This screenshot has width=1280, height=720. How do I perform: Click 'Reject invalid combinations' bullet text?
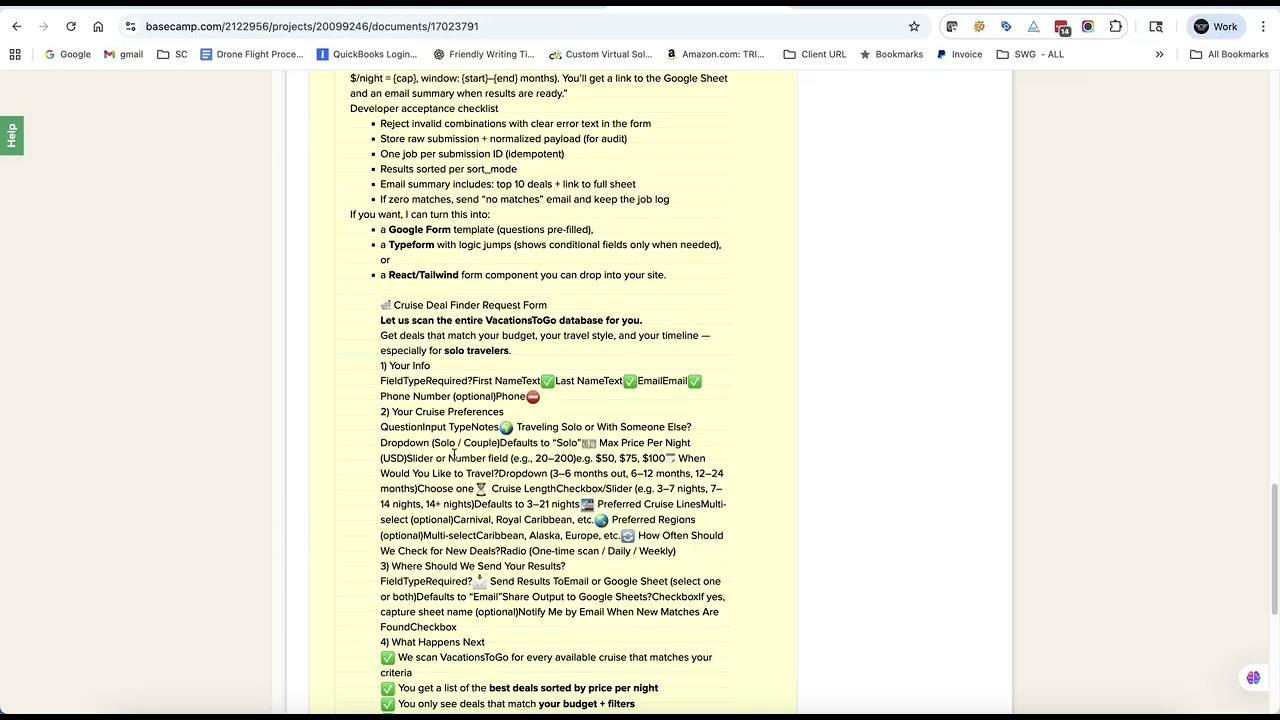pos(515,124)
